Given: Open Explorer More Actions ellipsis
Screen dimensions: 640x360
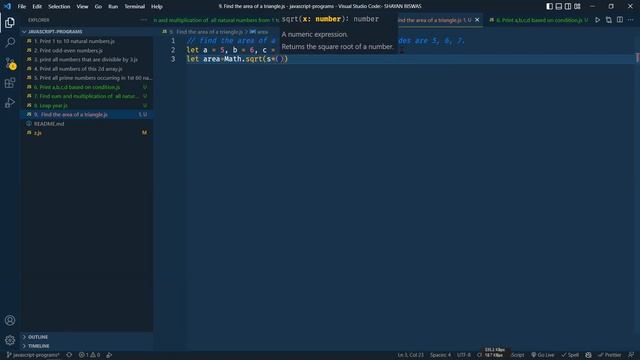Looking at the screenshot, I should pyautogui.click(x=143, y=20).
